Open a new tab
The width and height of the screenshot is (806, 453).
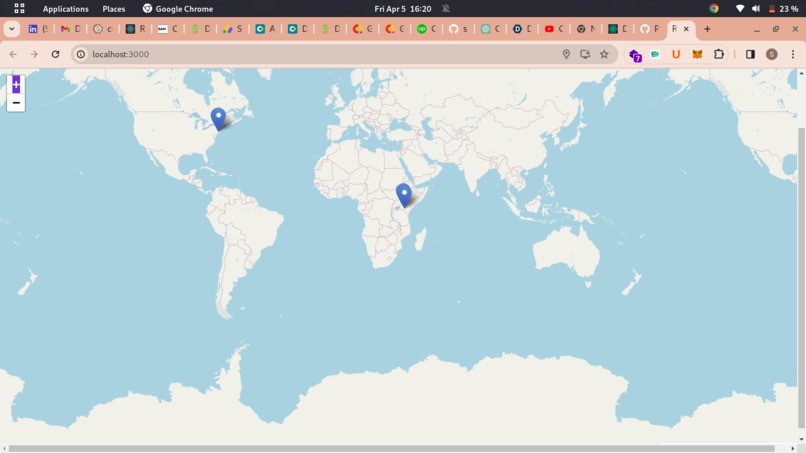click(x=707, y=29)
